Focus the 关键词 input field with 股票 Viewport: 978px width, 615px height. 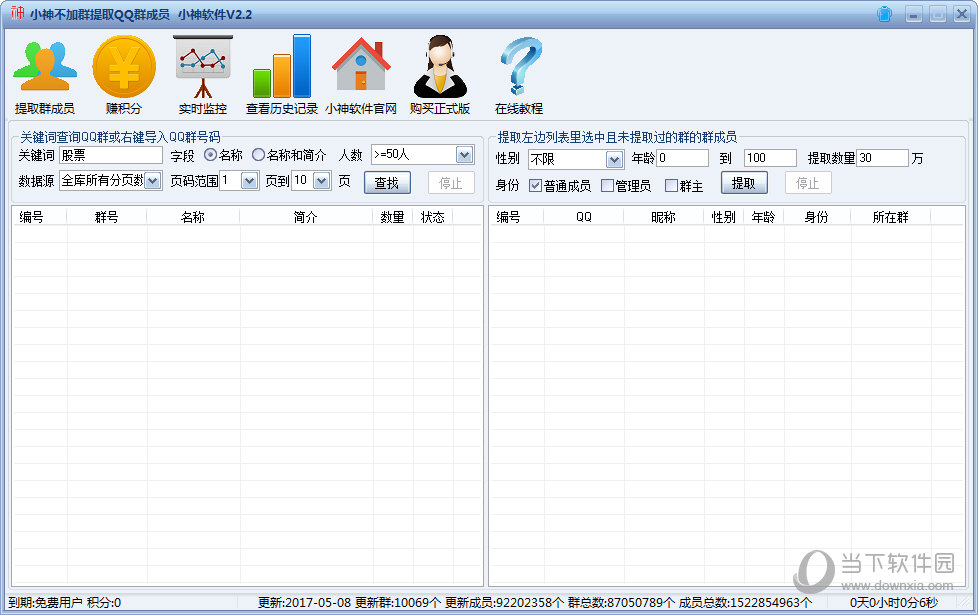pos(111,155)
